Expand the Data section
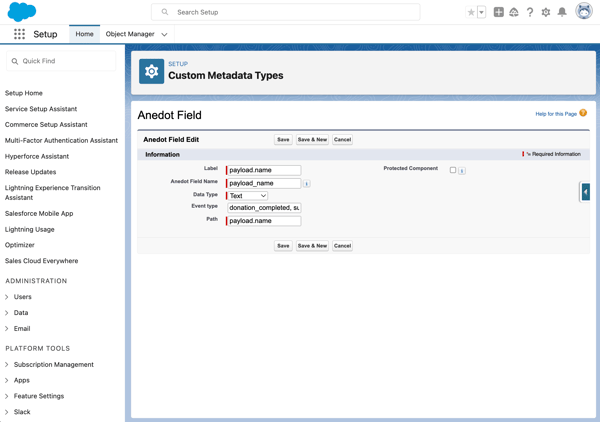The width and height of the screenshot is (600, 422). (7, 313)
